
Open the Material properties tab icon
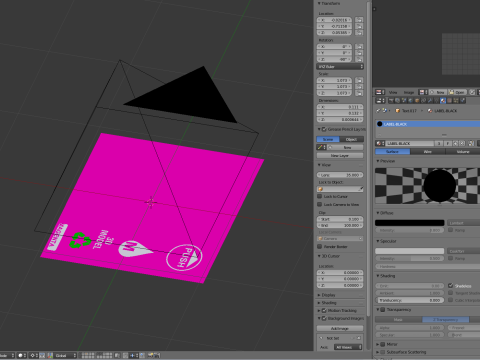443,100
